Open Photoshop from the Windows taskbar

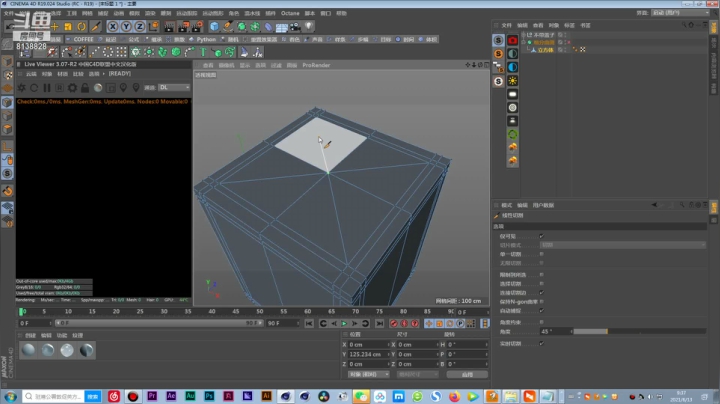coord(209,396)
